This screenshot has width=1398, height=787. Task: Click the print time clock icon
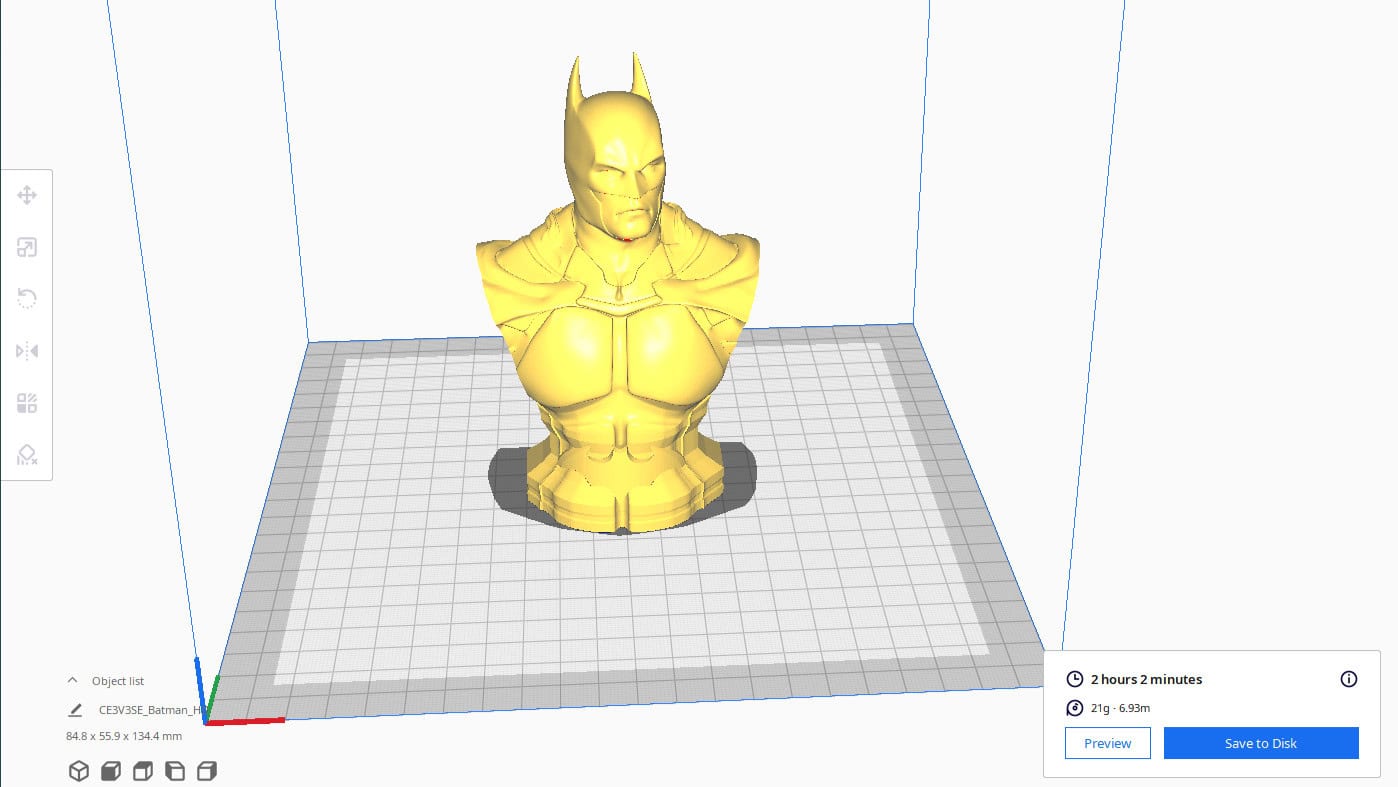[1075, 679]
